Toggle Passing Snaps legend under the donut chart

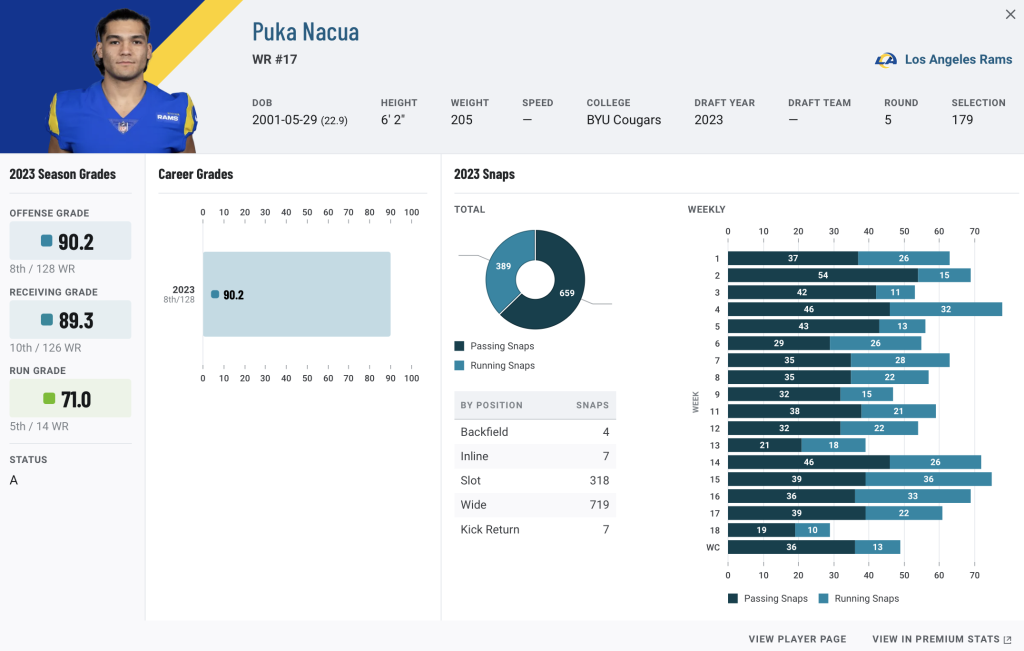coord(494,346)
